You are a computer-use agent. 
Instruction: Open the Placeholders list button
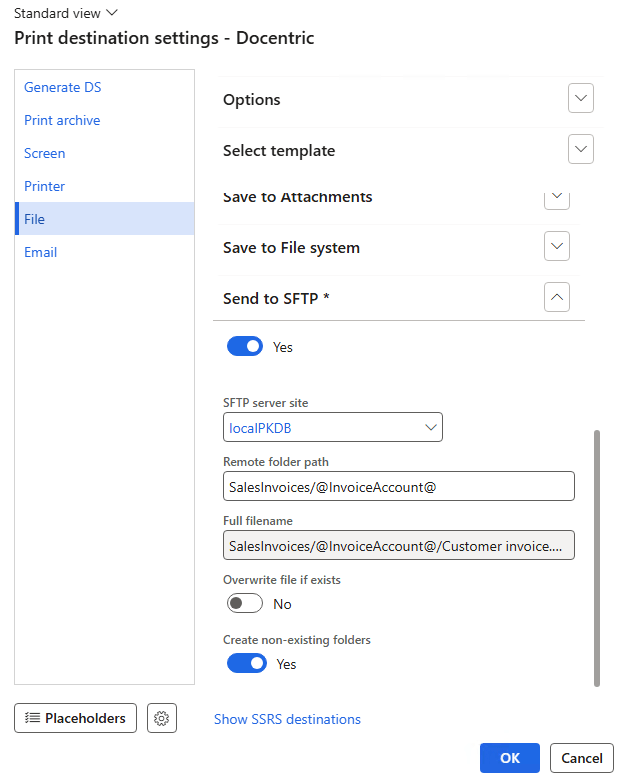click(x=75, y=718)
